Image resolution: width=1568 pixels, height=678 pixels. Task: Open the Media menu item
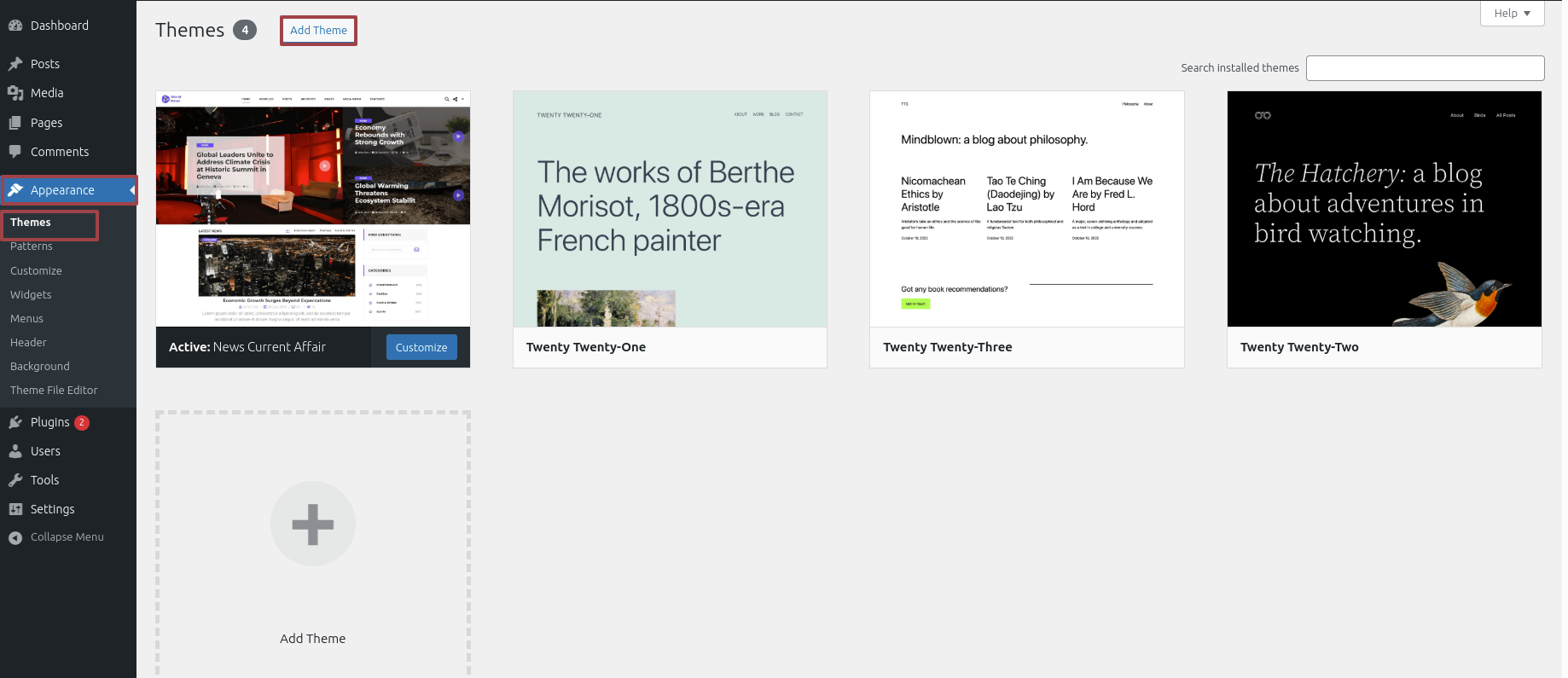(68, 93)
